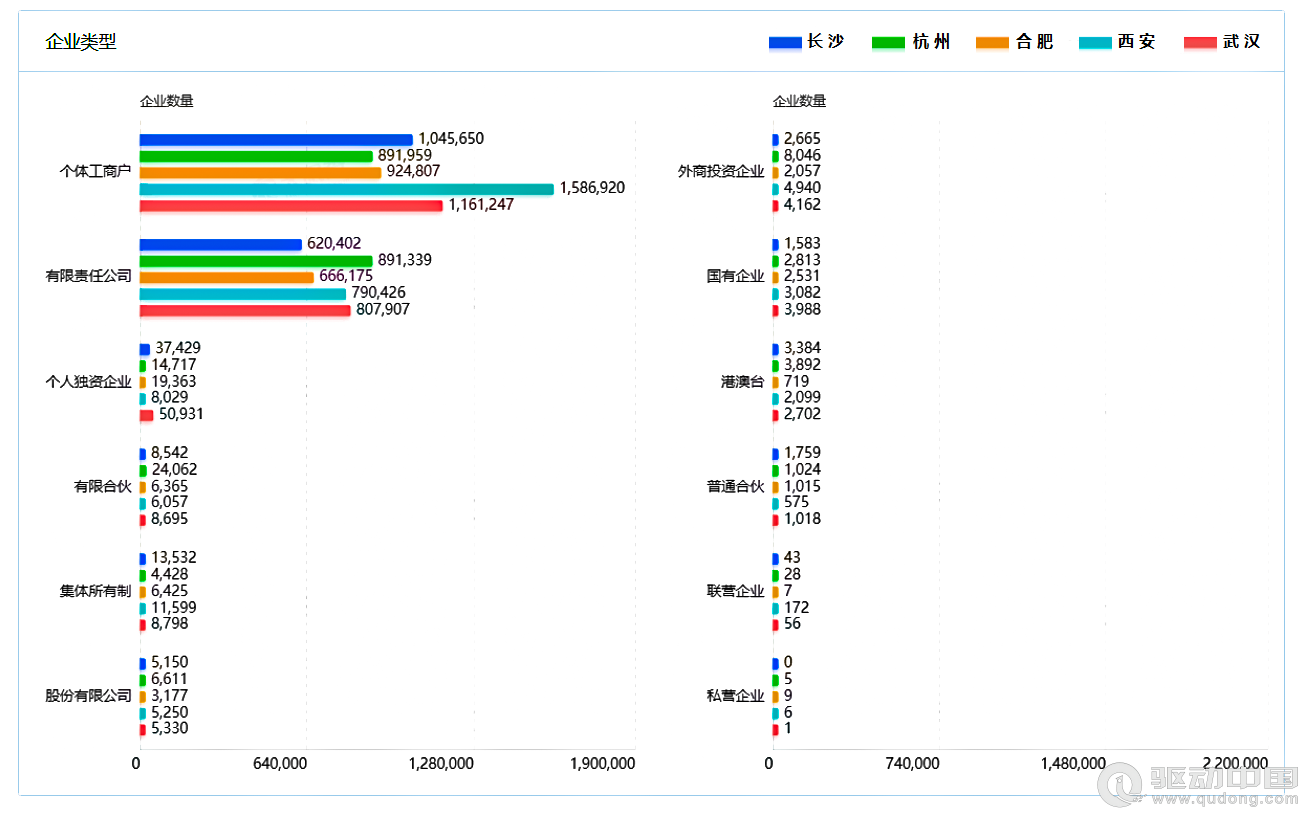Click the cyan 西安 legend swatch
The height and width of the screenshot is (819, 1310).
pos(1095,42)
